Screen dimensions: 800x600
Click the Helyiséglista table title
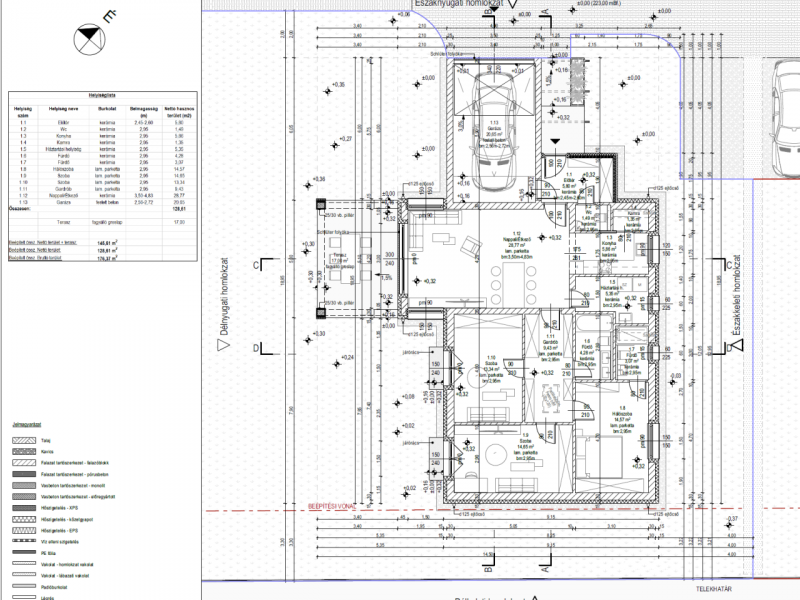click(x=103, y=95)
